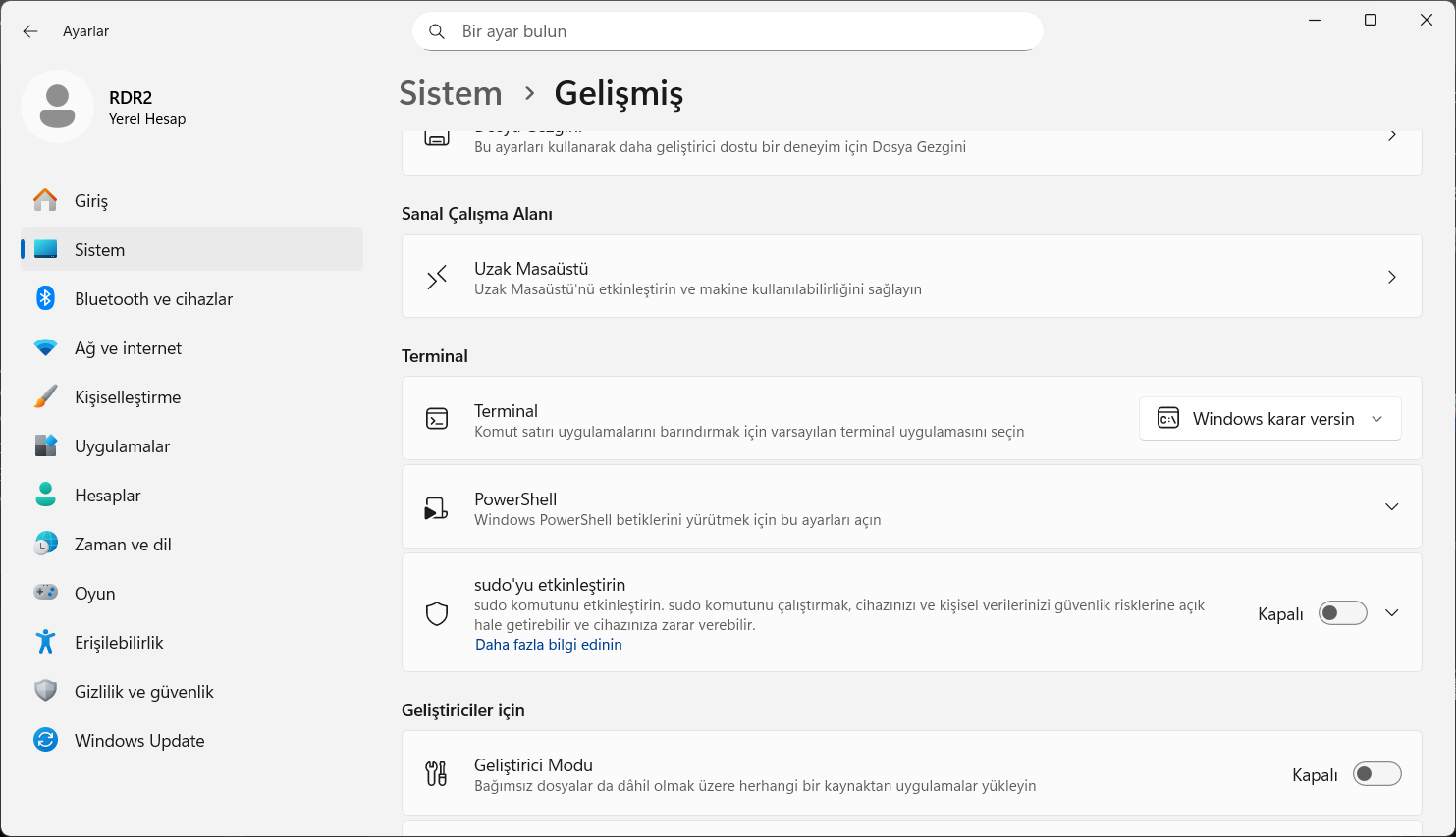Click the PowerShell script icon
1456x837 pixels.
437,507
